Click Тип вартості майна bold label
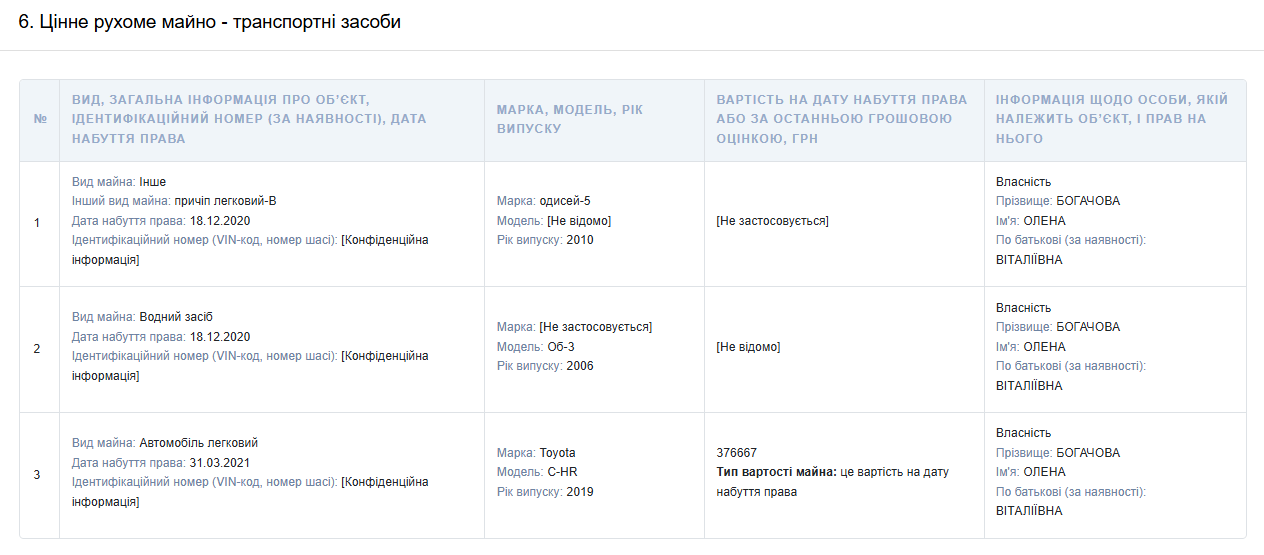 point(777,472)
